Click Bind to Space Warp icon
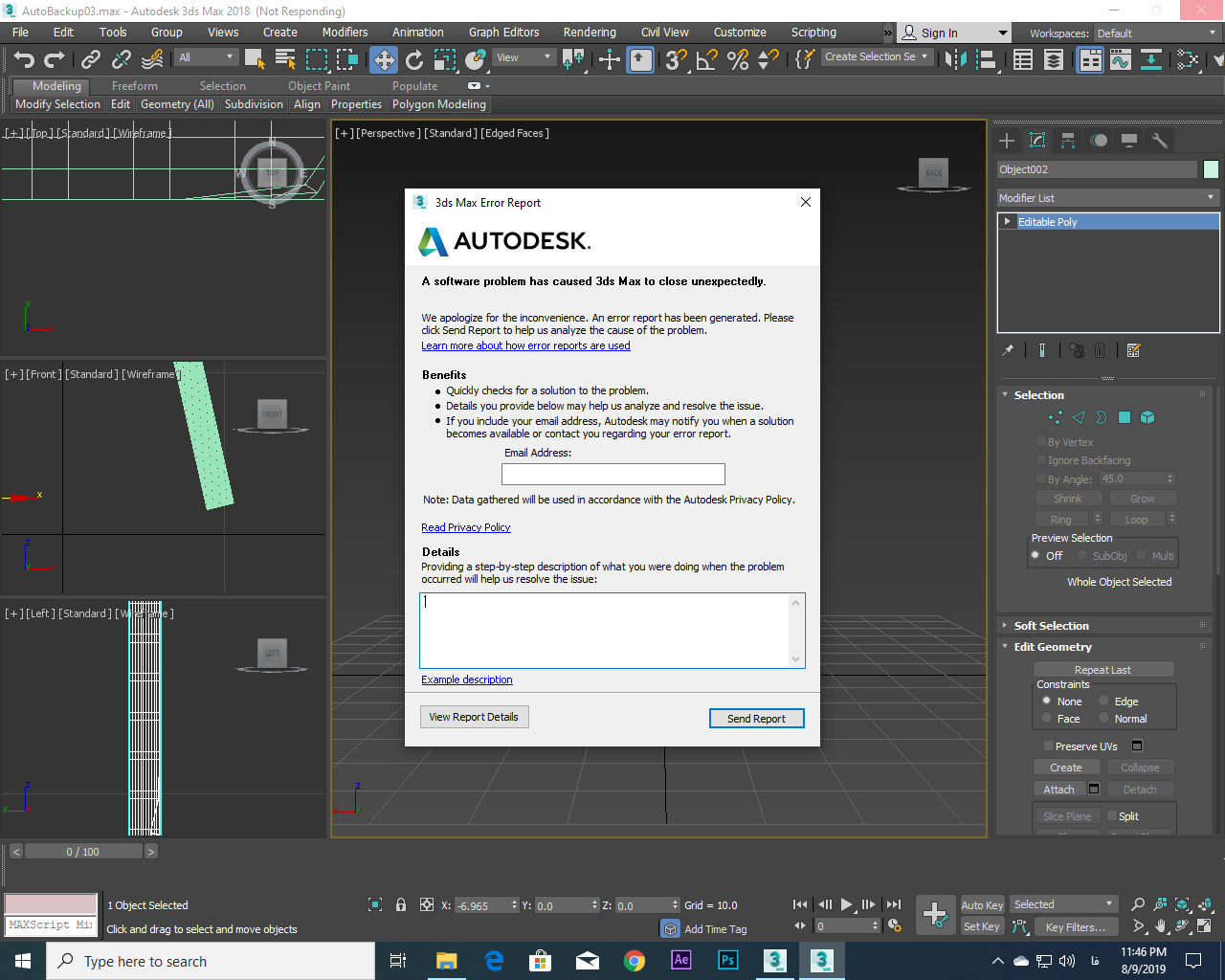The height and width of the screenshot is (980, 1225). [152, 59]
